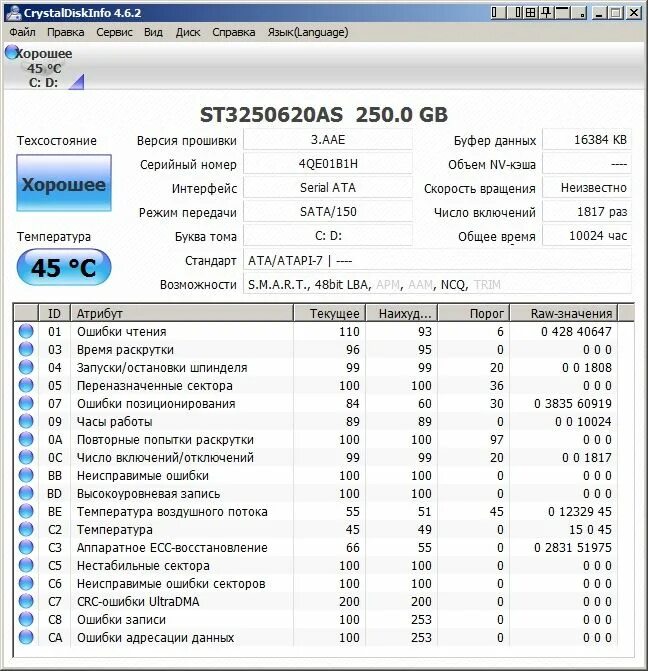This screenshot has width=648, height=671.
Task: Click the rotation speed field Неизвестно
Action: coord(587,187)
